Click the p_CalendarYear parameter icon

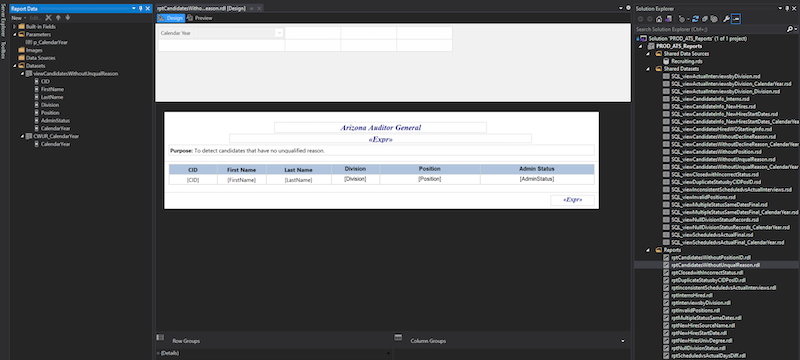coord(29,42)
